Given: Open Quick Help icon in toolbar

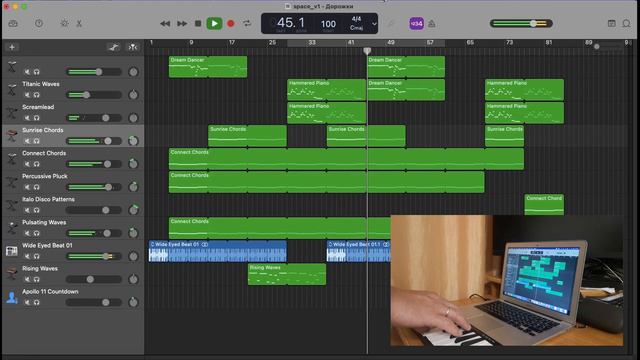Looking at the screenshot, I should [39, 24].
